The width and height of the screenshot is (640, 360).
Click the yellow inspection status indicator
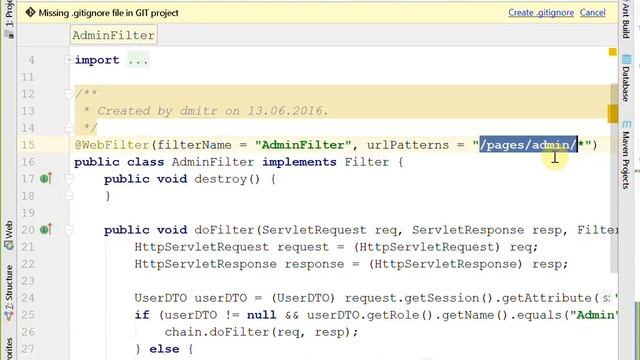click(x=612, y=52)
